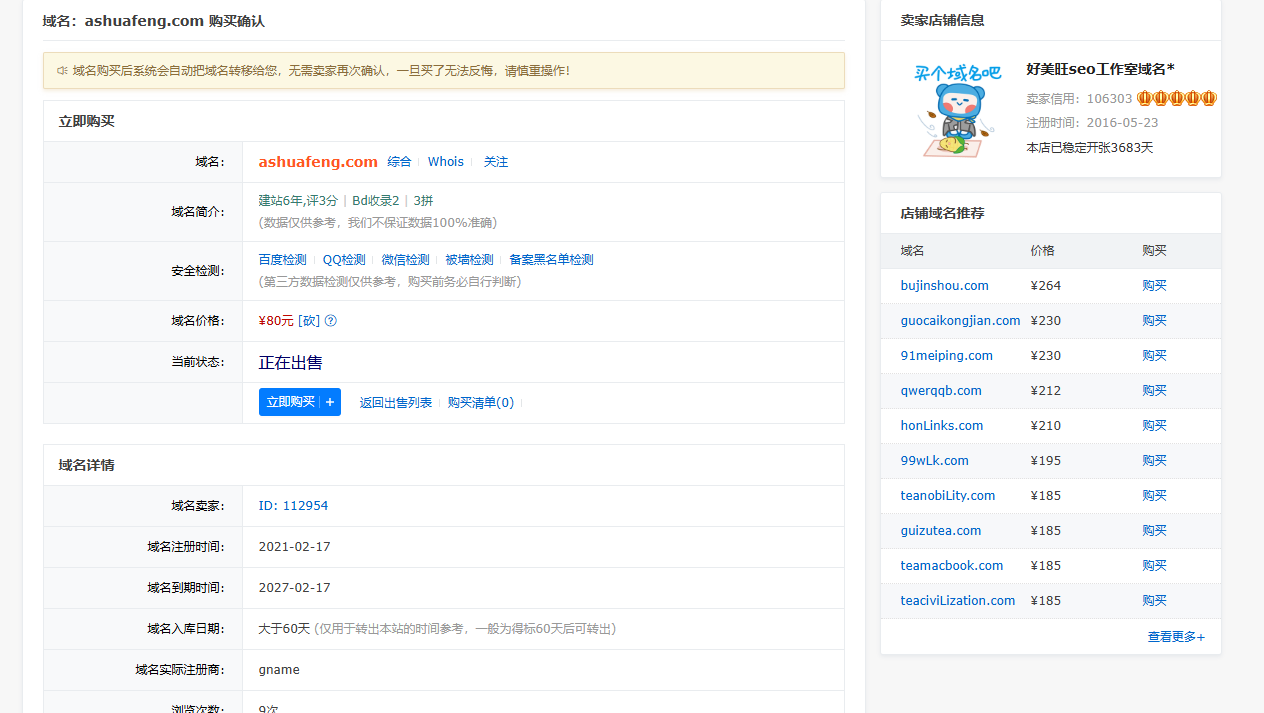Expand shop list with 查看更多+
This screenshot has height=713, width=1264.
(1176, 637)
